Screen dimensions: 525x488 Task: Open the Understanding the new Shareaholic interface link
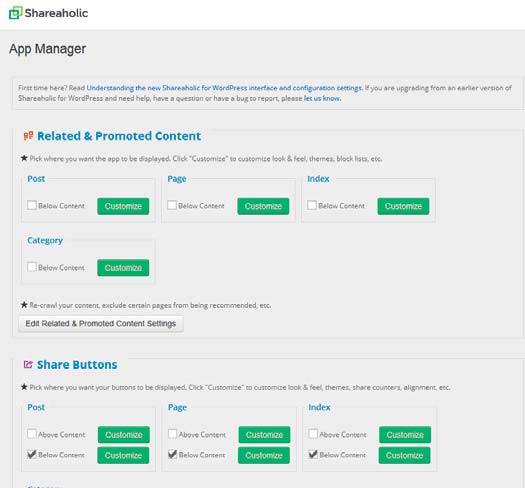pyautogui.click(x=224, y=88)
